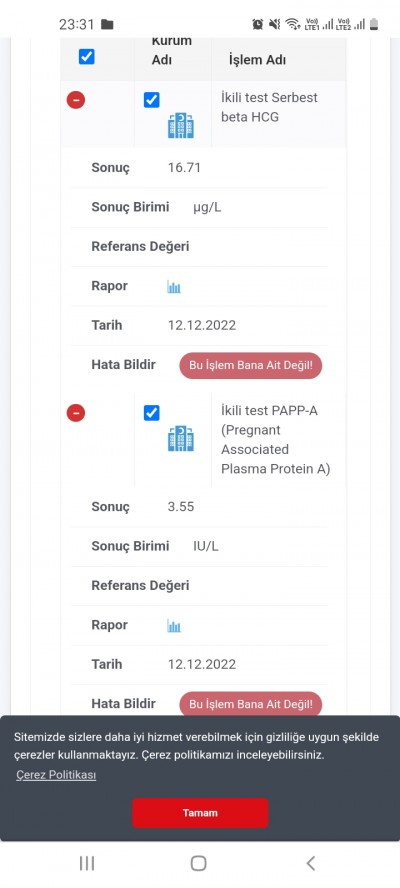Viewport: 400px width, 888px height.
Task: Click the hospital icon beside PAPP-A test
Action: [181, 438]
